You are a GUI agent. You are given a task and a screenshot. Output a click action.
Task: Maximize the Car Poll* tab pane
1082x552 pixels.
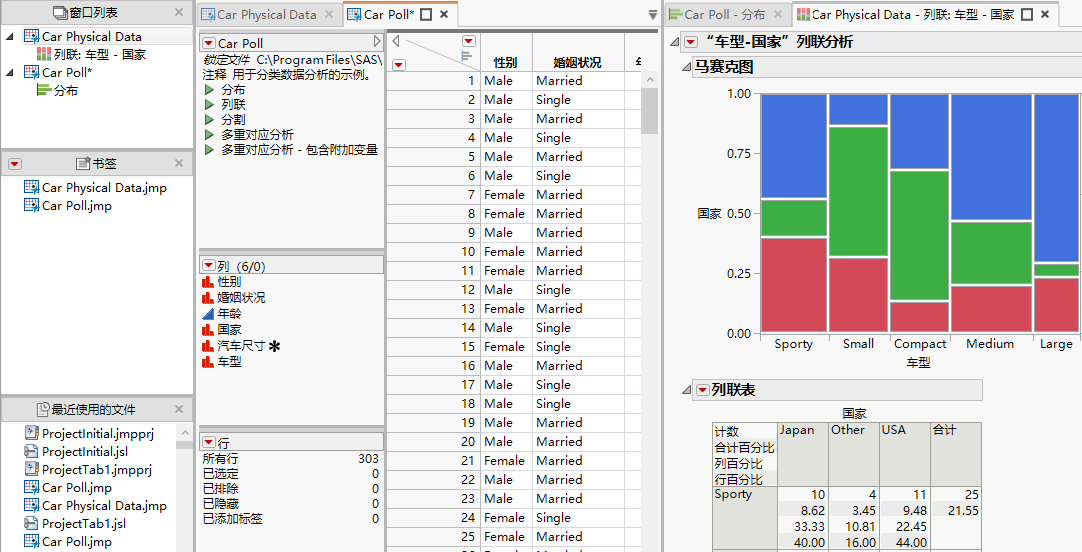426,14
